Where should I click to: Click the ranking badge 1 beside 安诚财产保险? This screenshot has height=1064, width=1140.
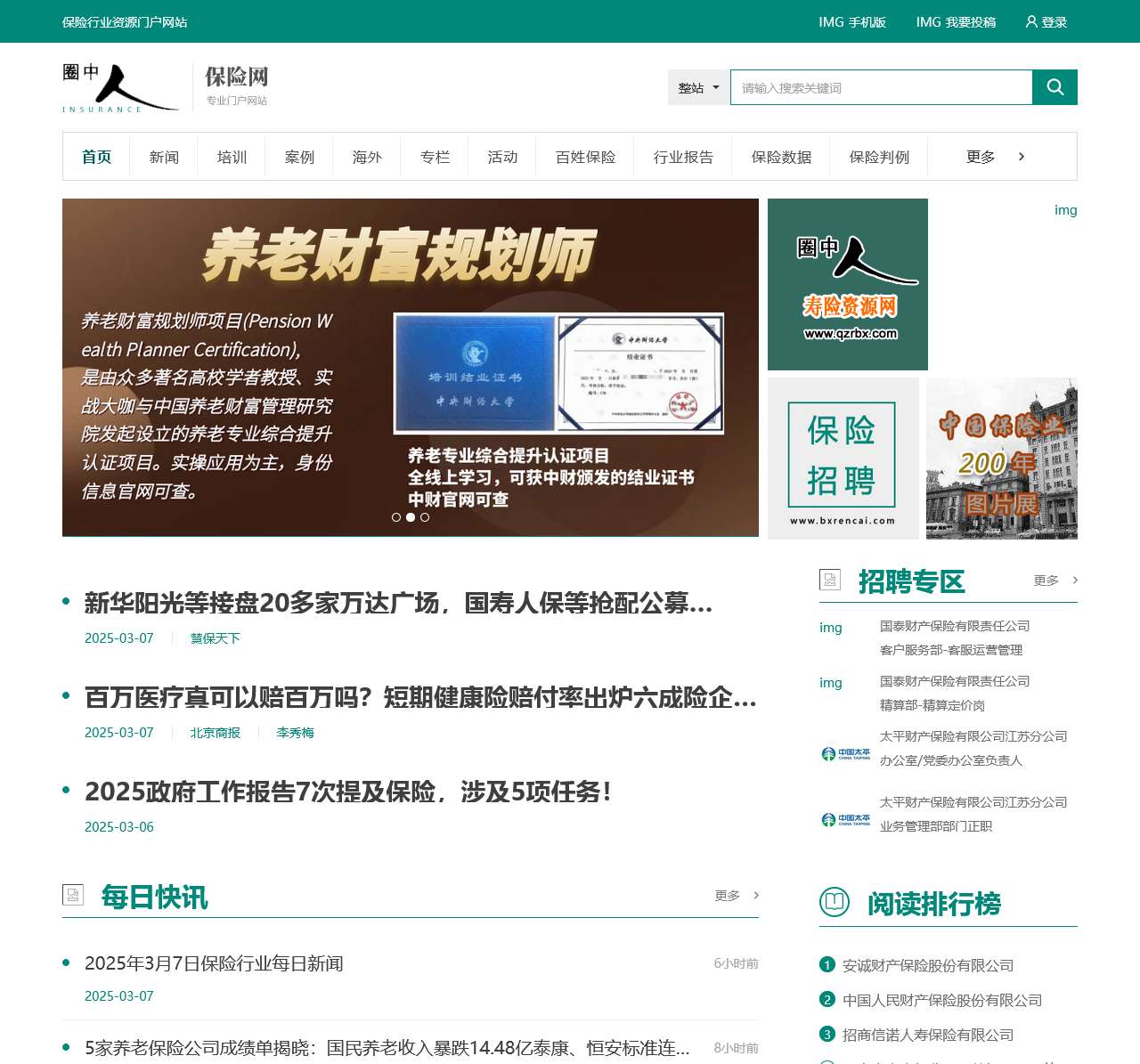[x=826, y=964]
